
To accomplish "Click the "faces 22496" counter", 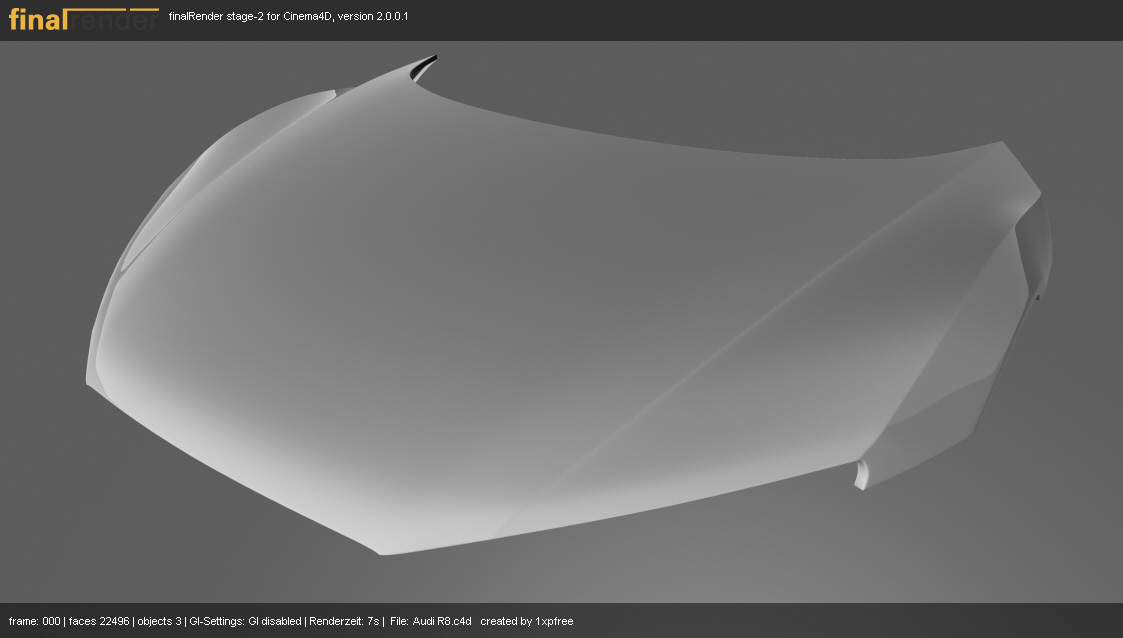I will (x=99, y=621).
